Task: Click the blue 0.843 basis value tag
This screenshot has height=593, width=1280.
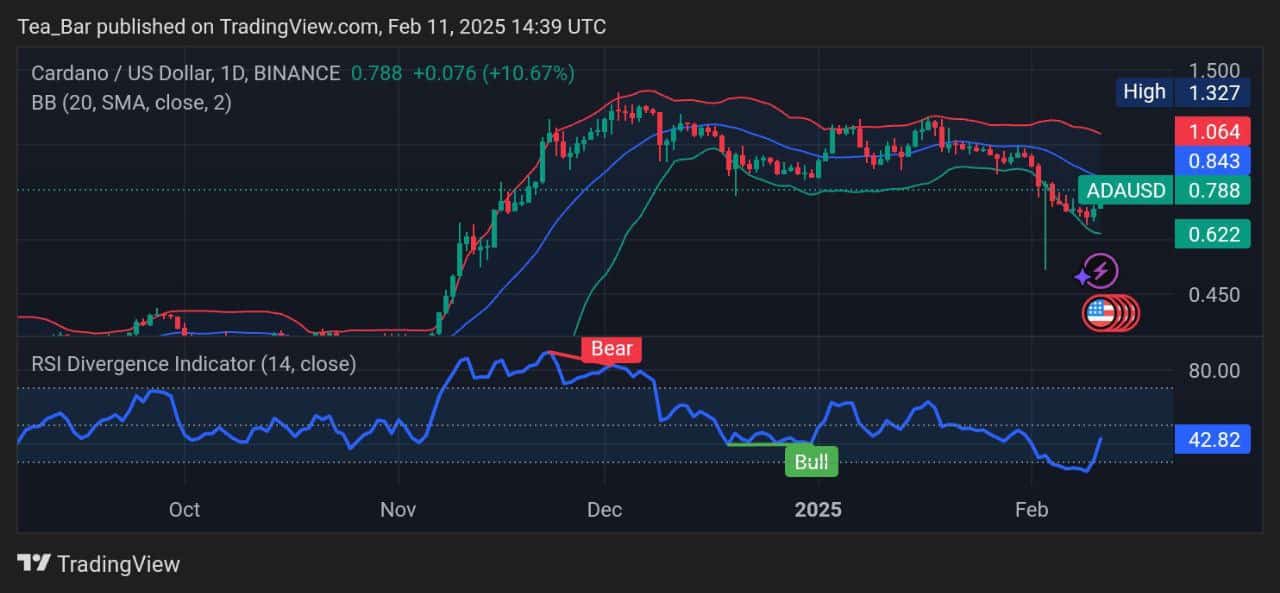Action: point(1213,161)
